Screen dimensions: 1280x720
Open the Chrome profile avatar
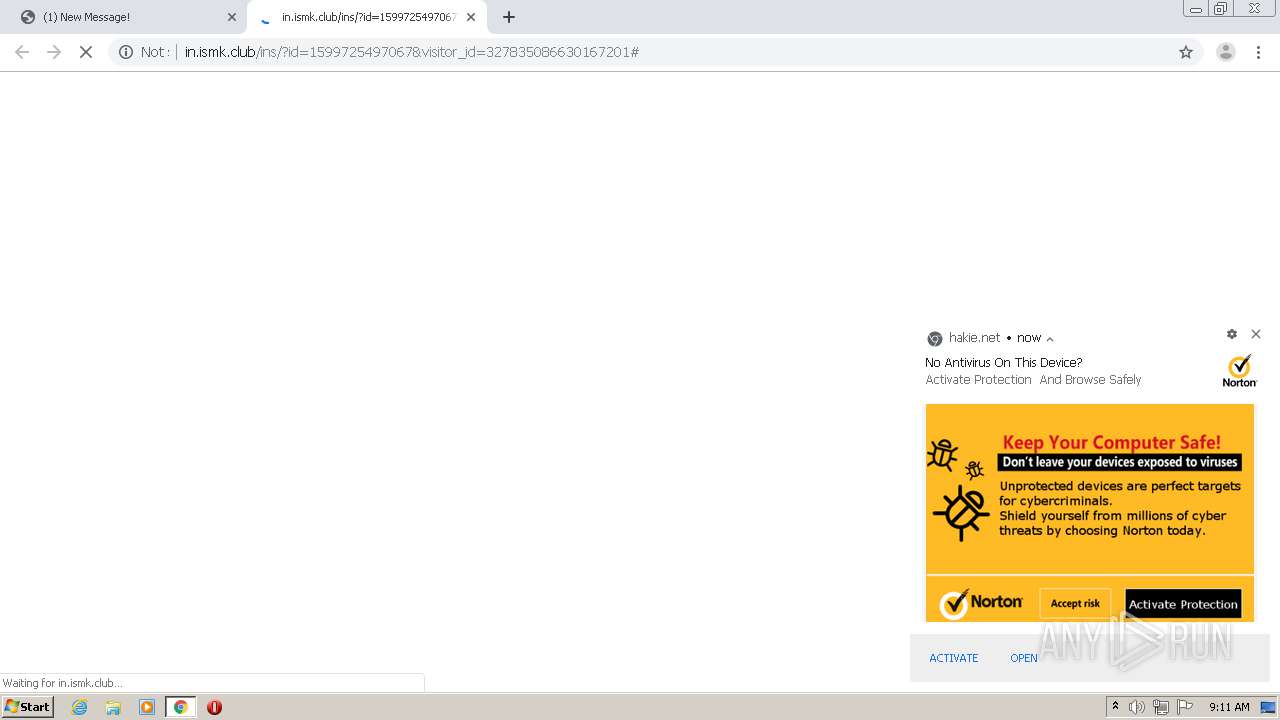tap(1225, 52)
